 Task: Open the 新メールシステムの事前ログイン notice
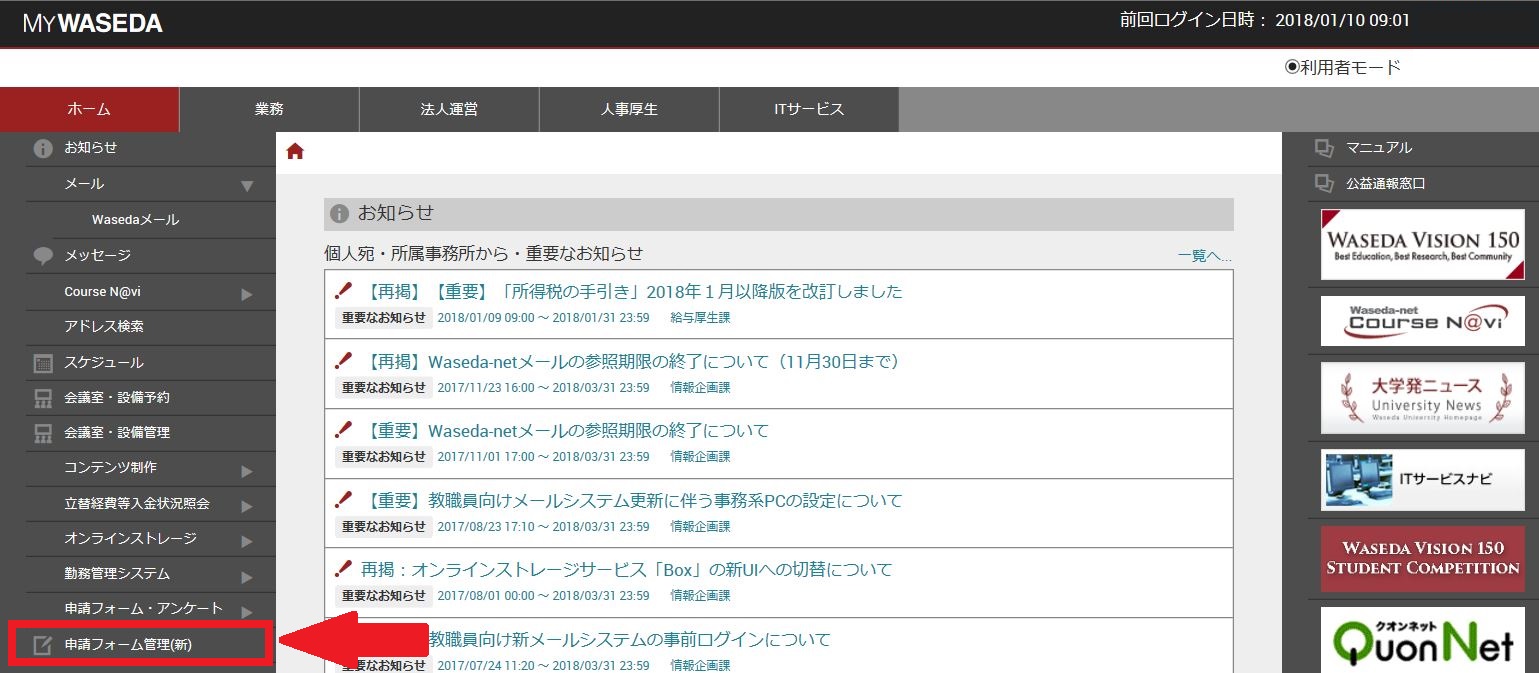(630, 639)
